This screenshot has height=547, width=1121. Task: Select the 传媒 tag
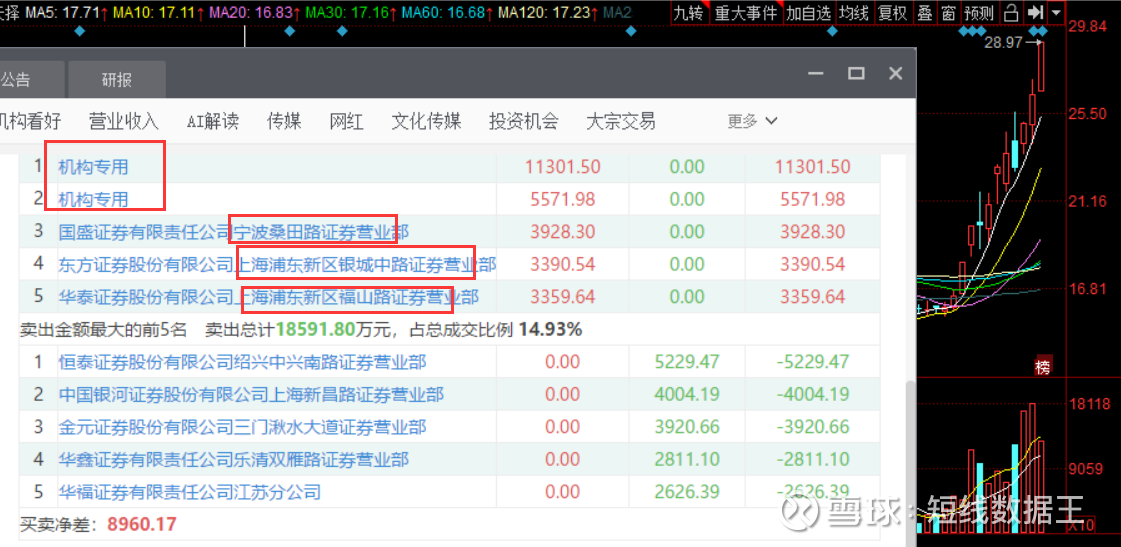tap(284, 121)
